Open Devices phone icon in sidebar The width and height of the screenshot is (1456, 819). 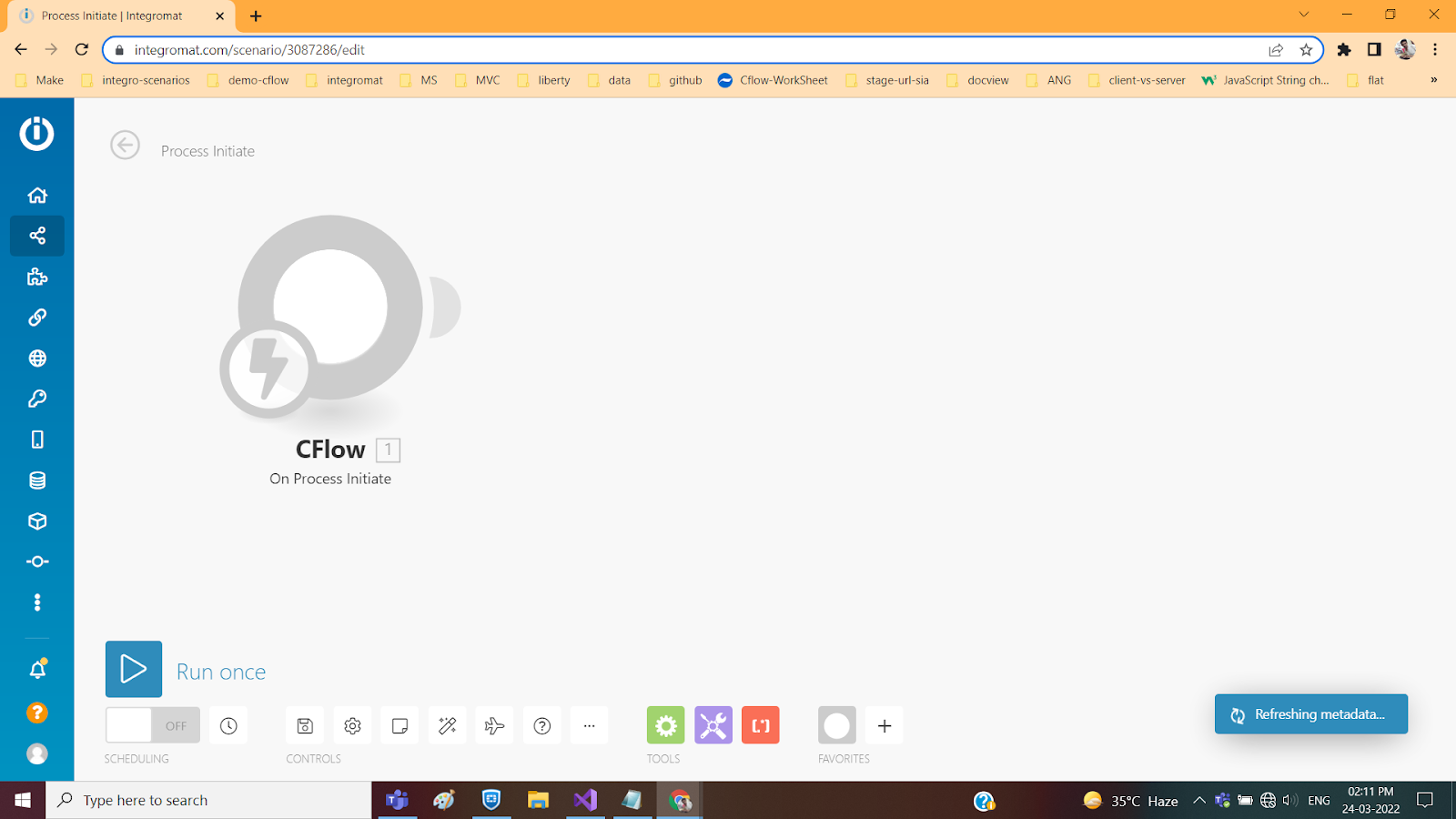(x=37, y=440)
